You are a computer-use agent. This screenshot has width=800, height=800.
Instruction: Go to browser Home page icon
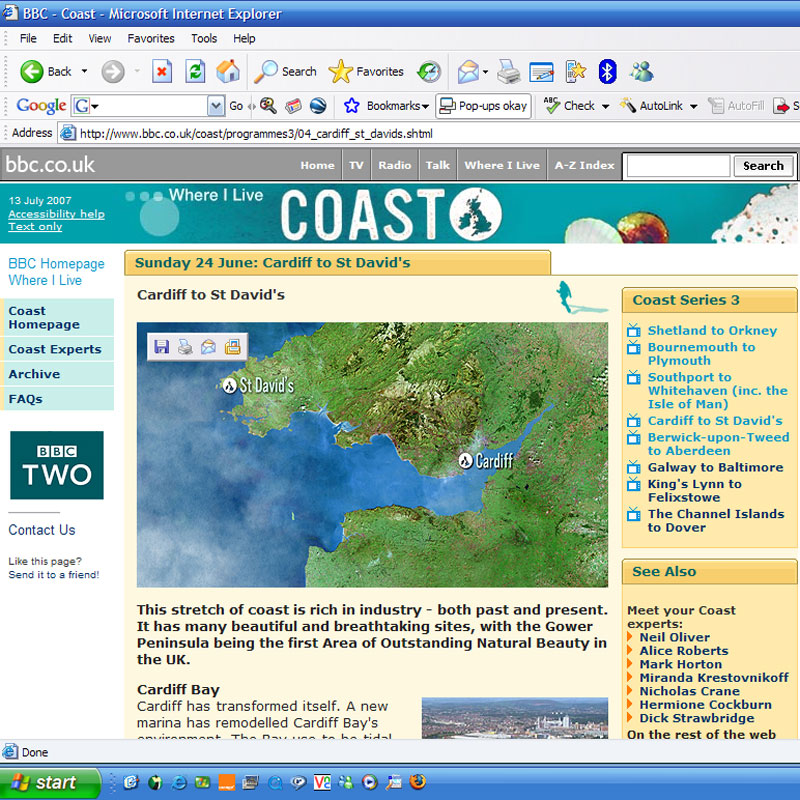pos(228,71)
